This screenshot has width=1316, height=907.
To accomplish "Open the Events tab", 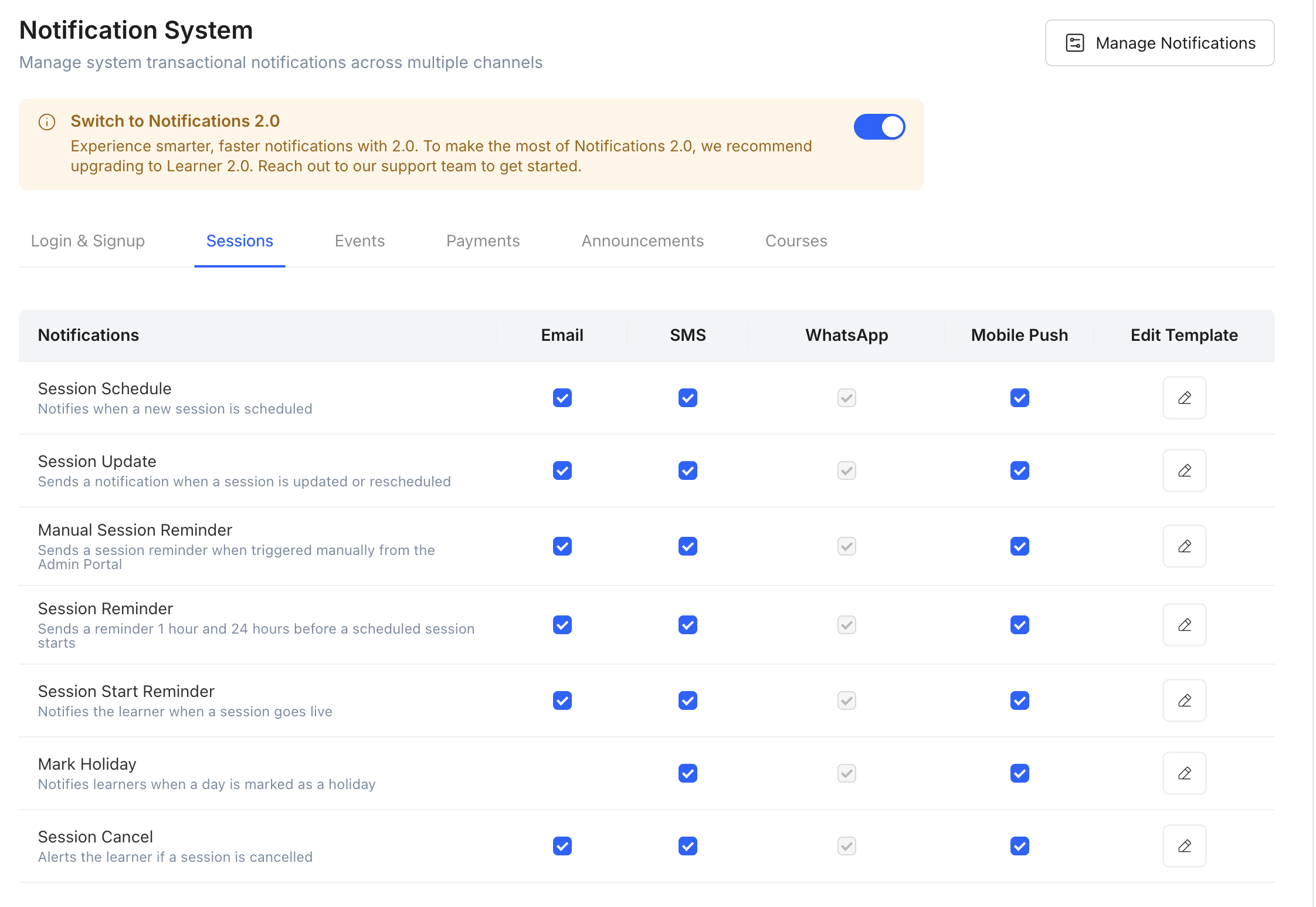I will [359, 241].
